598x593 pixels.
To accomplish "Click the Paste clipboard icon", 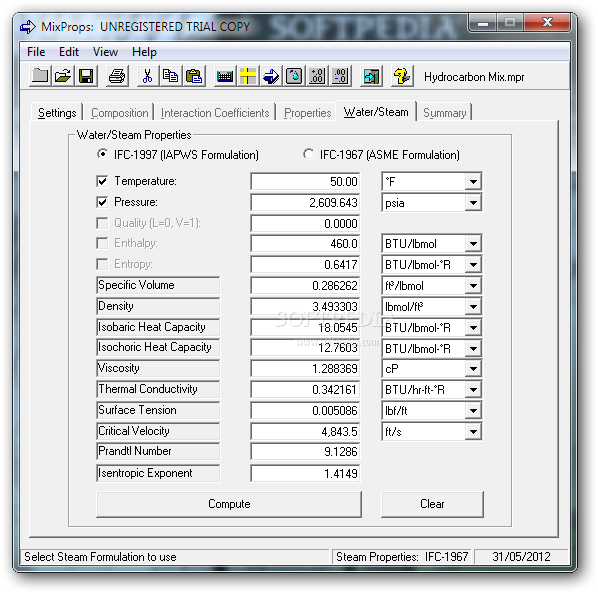I will (194, 76).
